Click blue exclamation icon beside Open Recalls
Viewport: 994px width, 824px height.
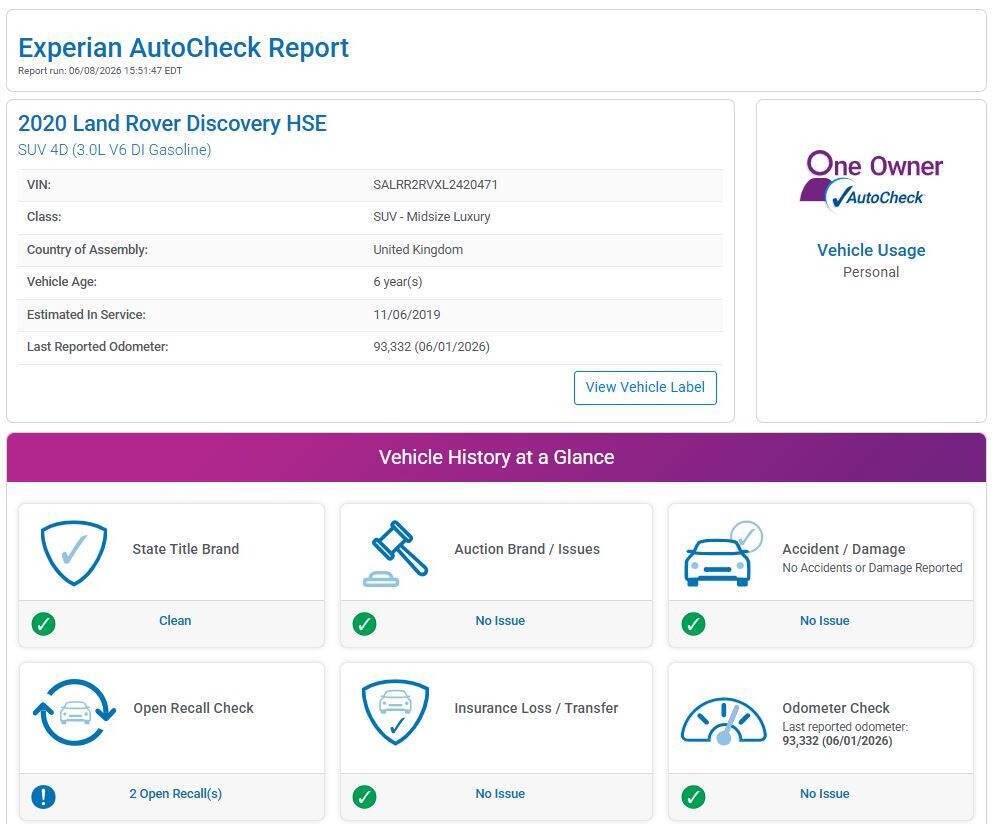[x=43, y=797]
